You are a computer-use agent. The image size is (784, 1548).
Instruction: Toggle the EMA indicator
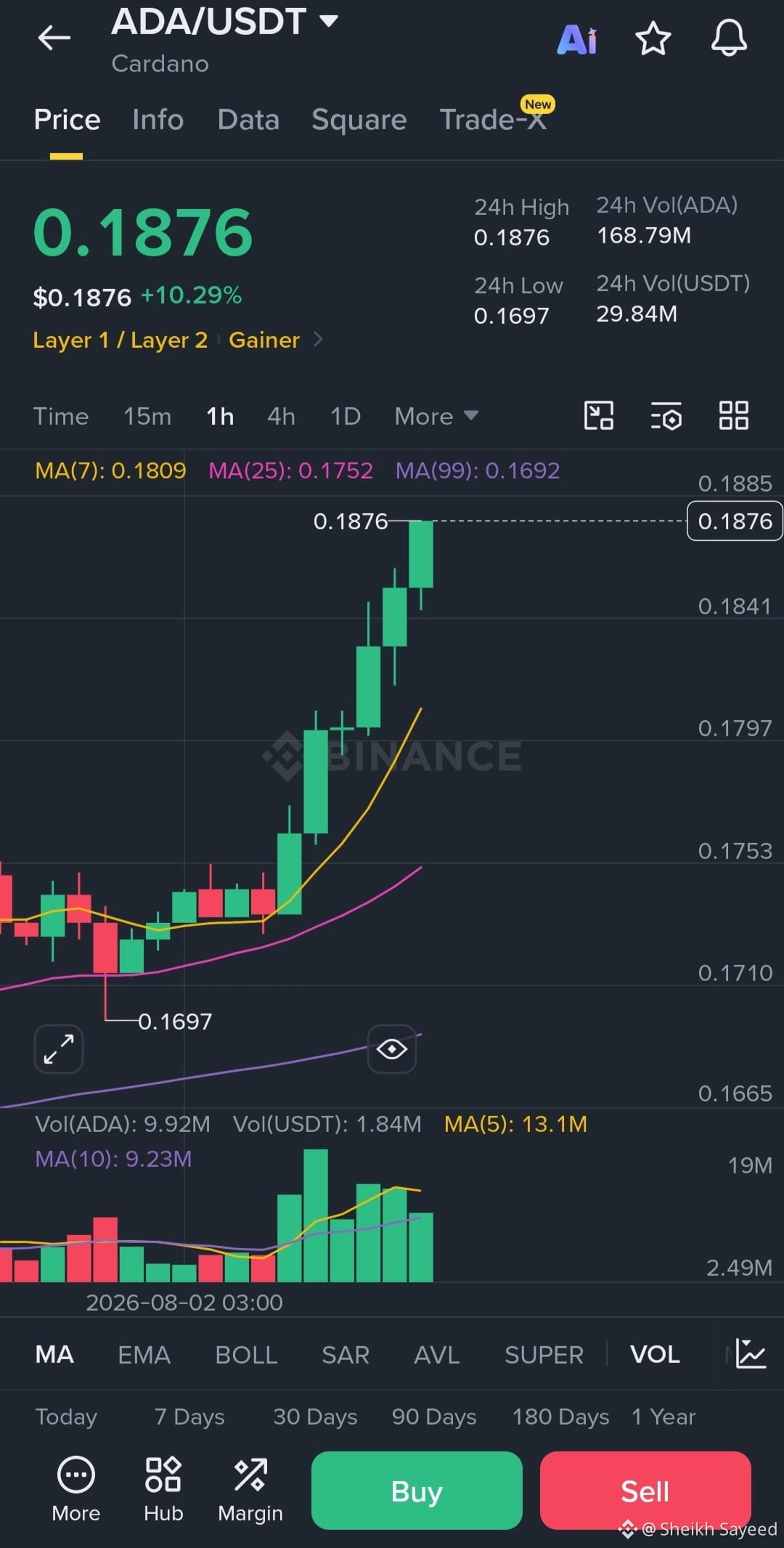144,1354
